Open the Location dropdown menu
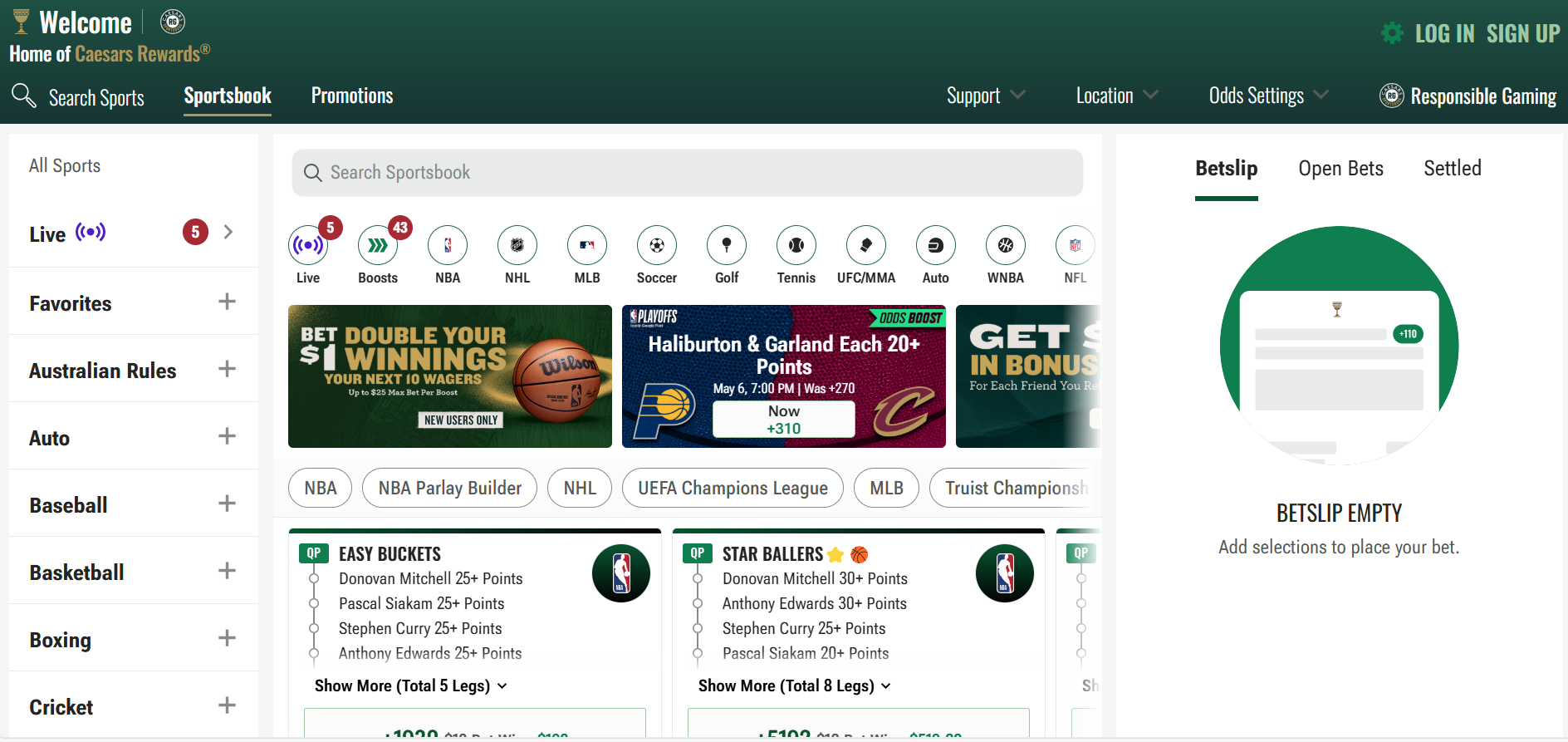The height and width of the screenshot is (742, 1568). [1117, 96]
